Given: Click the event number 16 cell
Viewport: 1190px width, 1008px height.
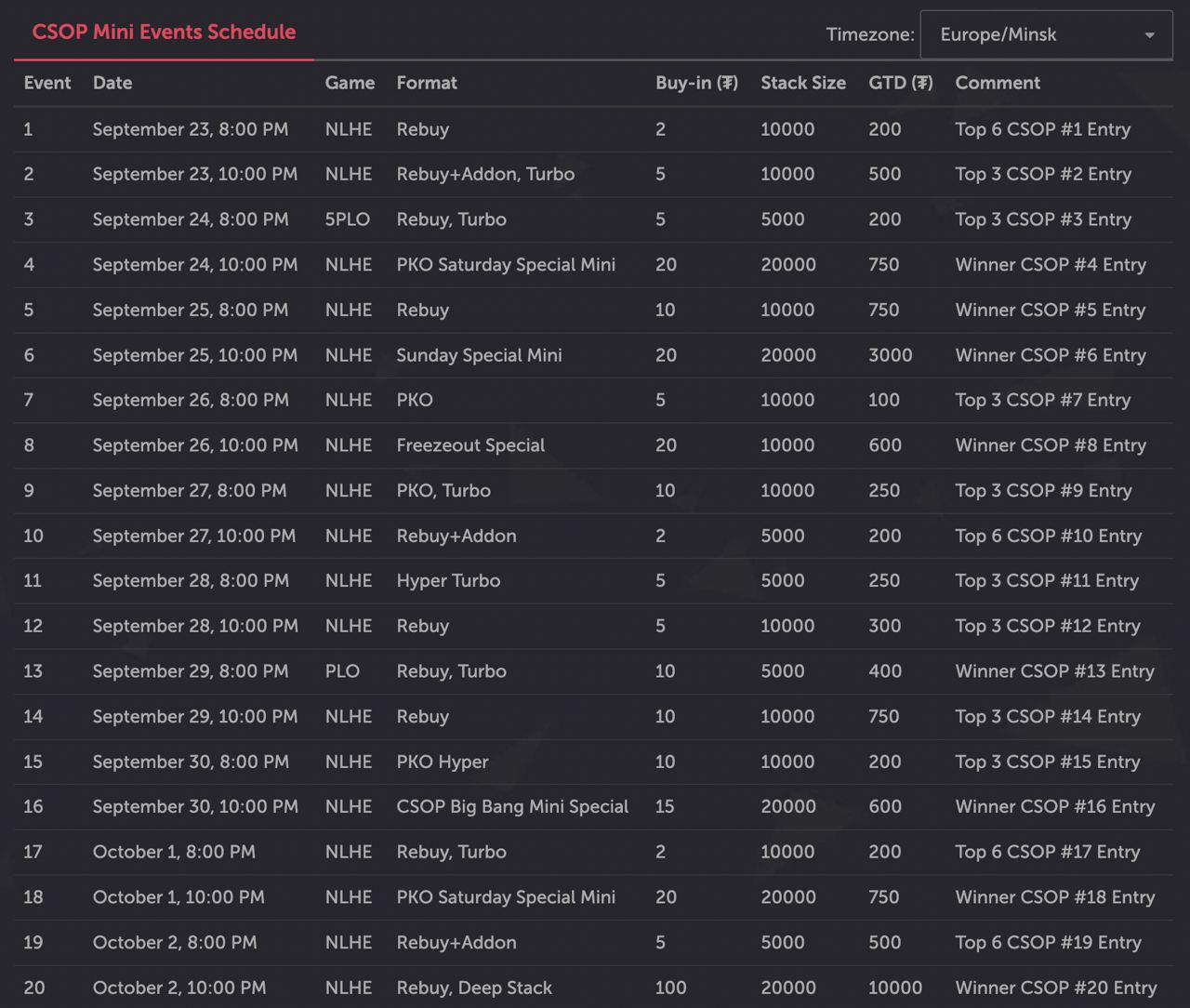Looking at the screenshot, I should pyautogui.click(x=33, y=806).
